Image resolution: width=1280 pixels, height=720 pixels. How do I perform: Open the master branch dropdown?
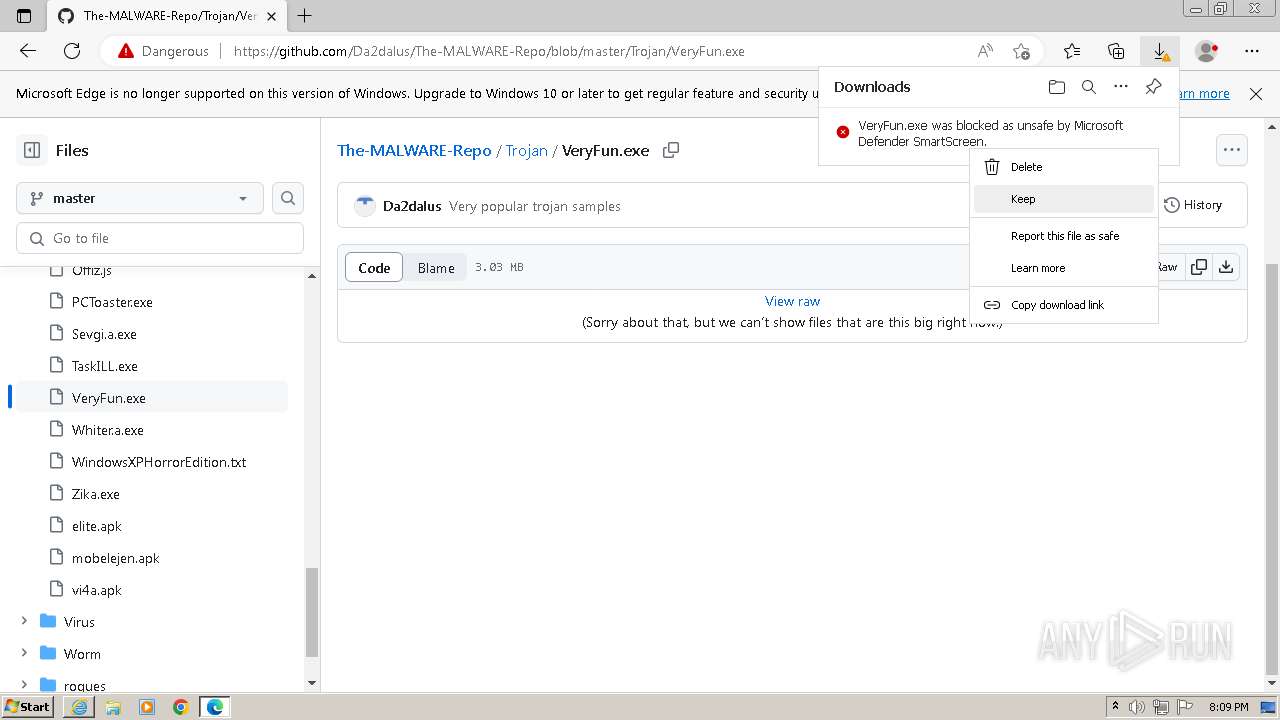(x=140, y=198)
